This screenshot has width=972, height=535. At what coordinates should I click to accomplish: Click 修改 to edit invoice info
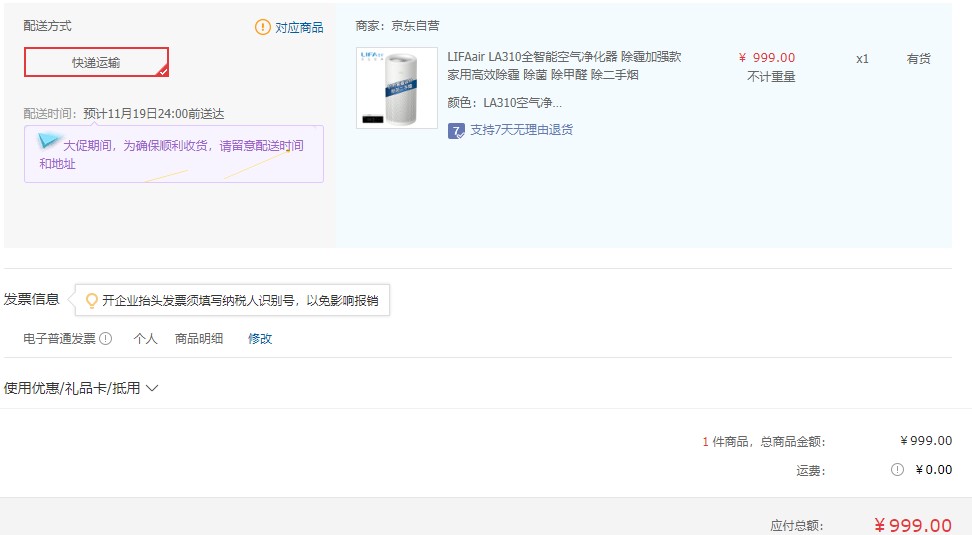click(x=260, y=338)
